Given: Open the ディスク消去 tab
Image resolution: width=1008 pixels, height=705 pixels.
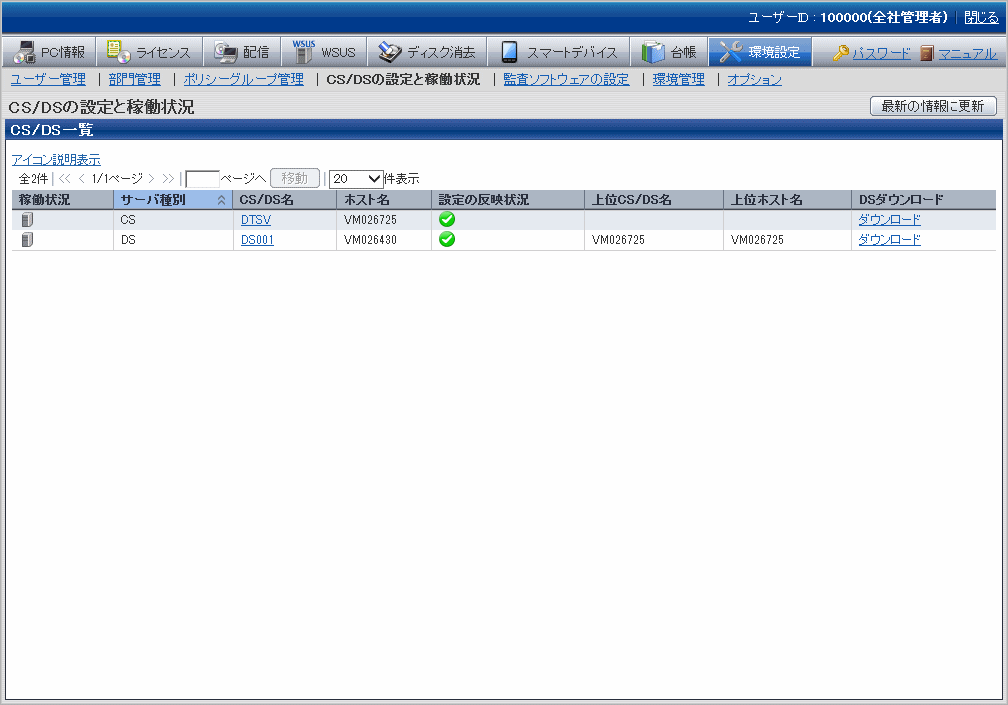Looking at the screenshot, I should (426, 52).
